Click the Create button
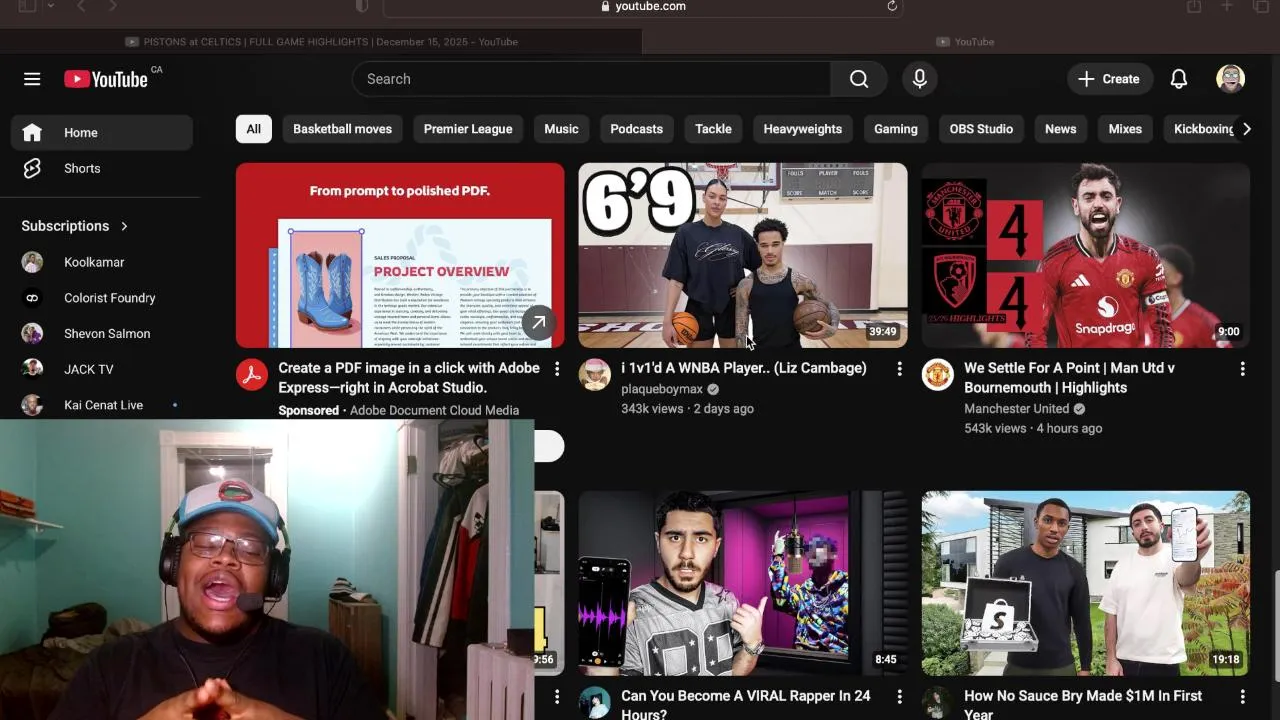The width and height of the screenshot is (1280, 720). pos(1110,79)
